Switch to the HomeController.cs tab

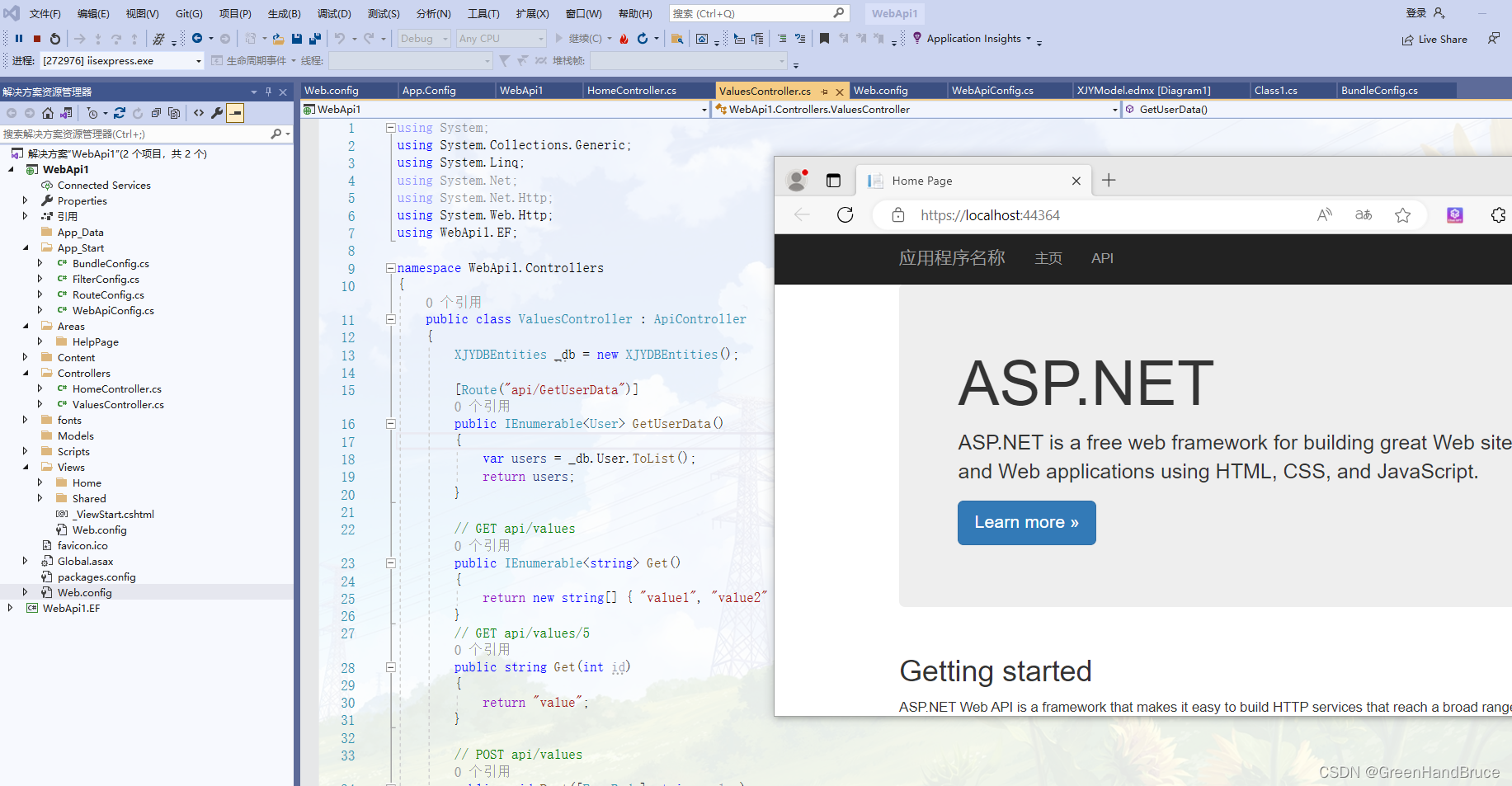pos(632,91)
